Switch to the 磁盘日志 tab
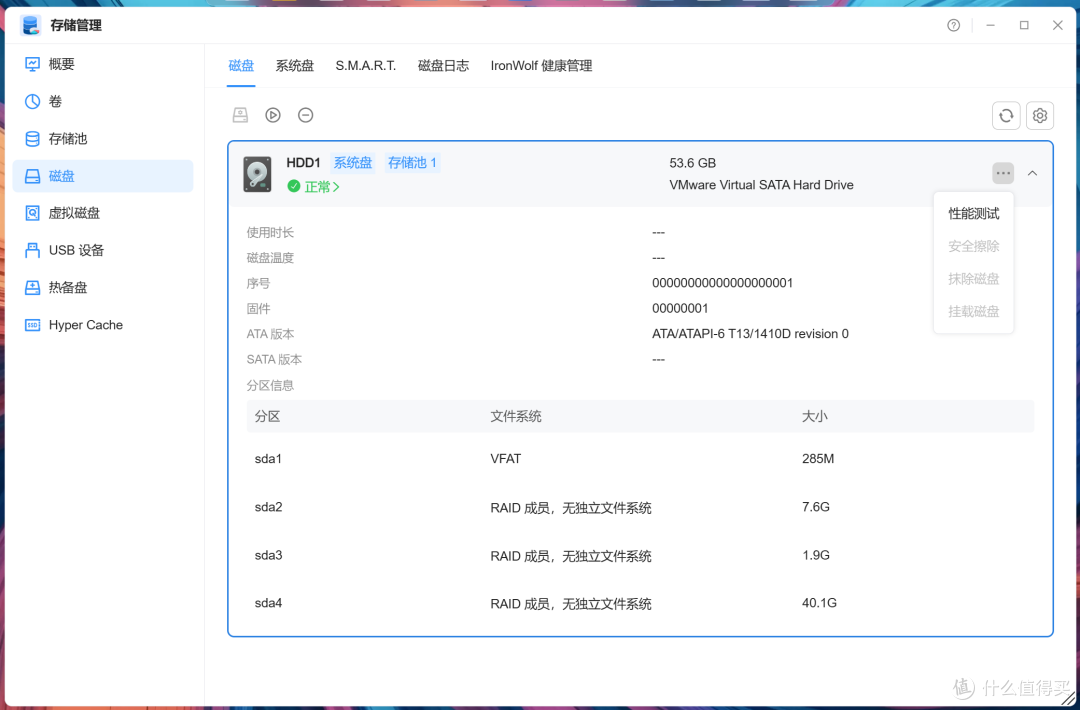 (444, 65)
